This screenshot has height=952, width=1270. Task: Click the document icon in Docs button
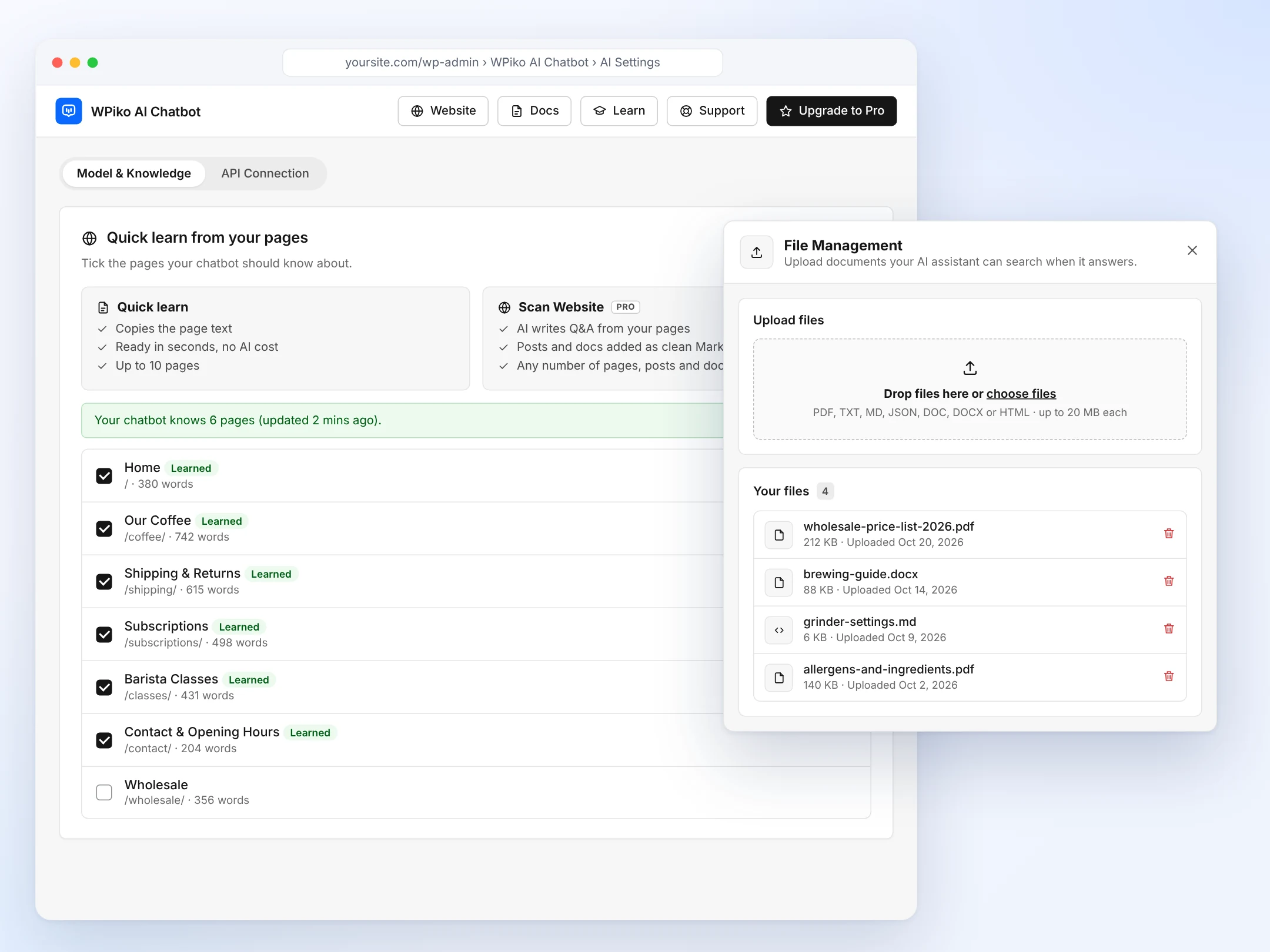tap(517, 111)
